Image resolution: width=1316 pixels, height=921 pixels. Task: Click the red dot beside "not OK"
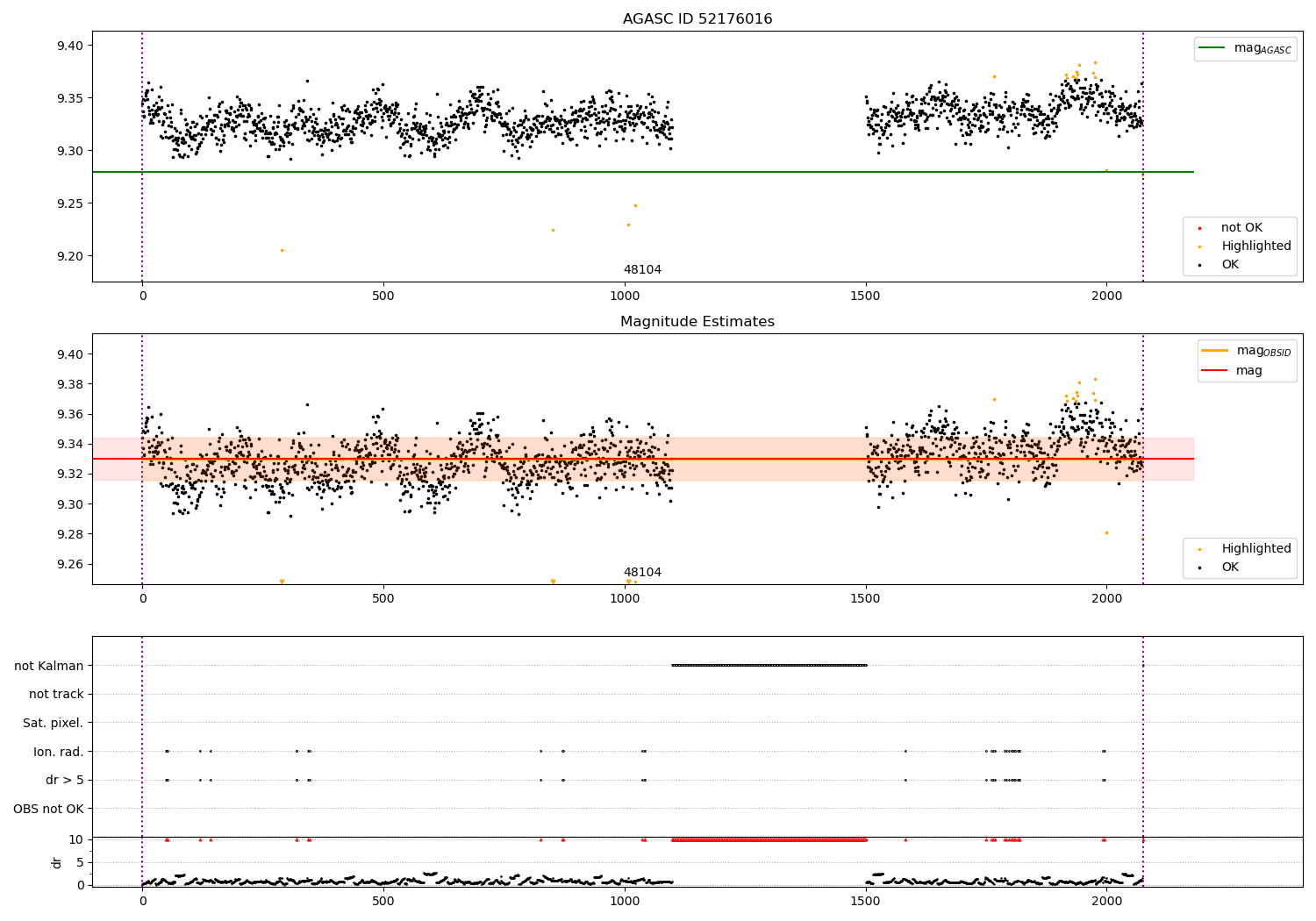coord(1199,228)
